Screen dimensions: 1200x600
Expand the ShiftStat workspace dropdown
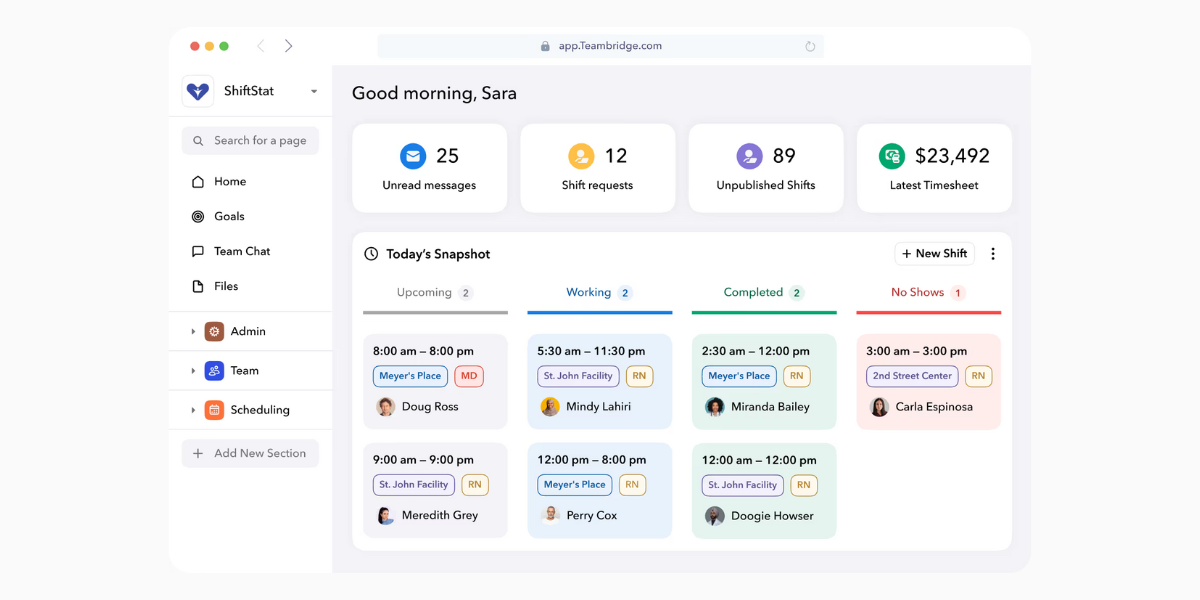[313, 91]
